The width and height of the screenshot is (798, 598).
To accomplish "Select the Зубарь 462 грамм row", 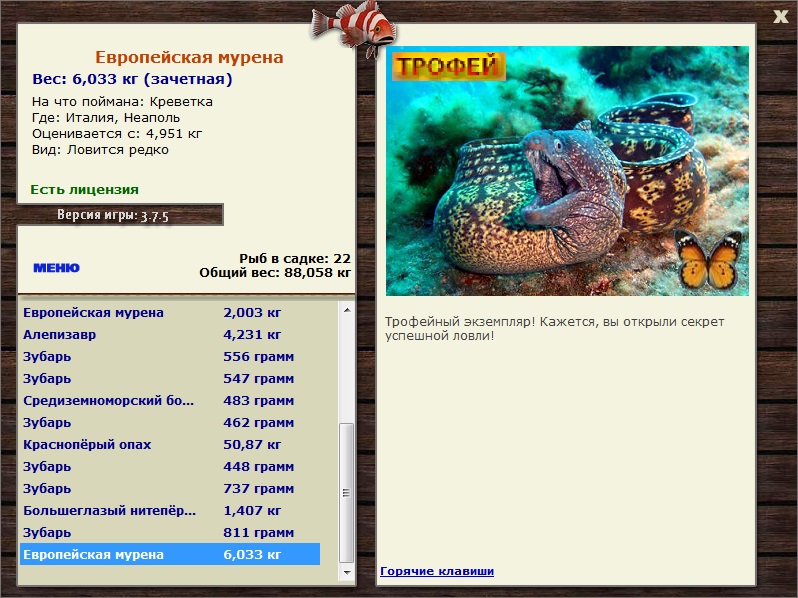I will click(170, 422).
